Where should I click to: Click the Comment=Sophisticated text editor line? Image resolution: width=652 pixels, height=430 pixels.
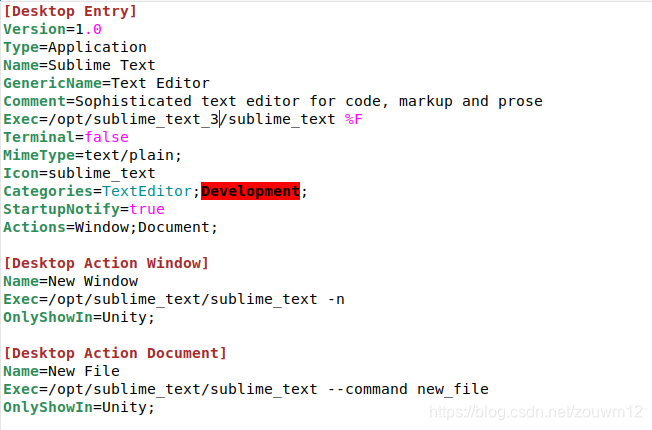click(273, 101)
